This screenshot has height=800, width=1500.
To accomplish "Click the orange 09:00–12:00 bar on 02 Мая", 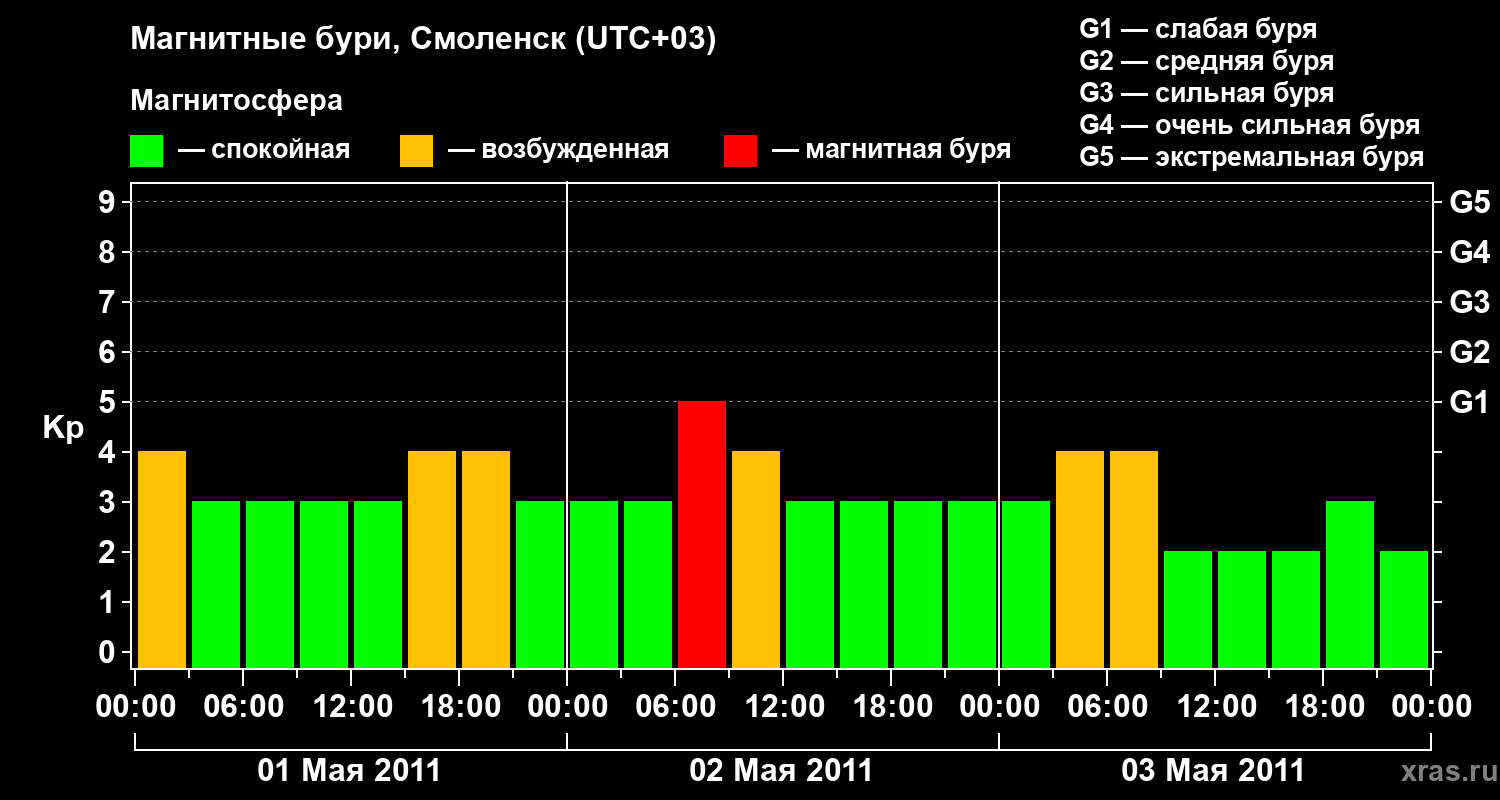I will (756, 559).
